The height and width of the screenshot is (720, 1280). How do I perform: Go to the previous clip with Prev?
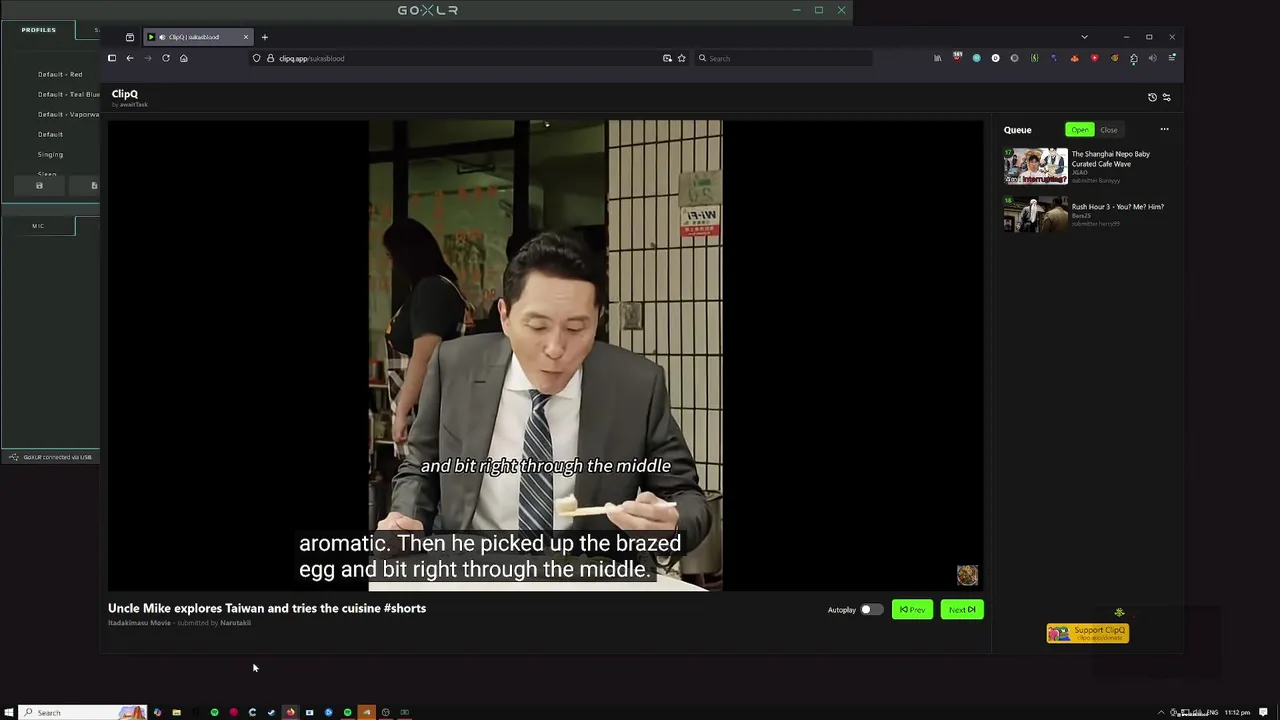[912, 610]
